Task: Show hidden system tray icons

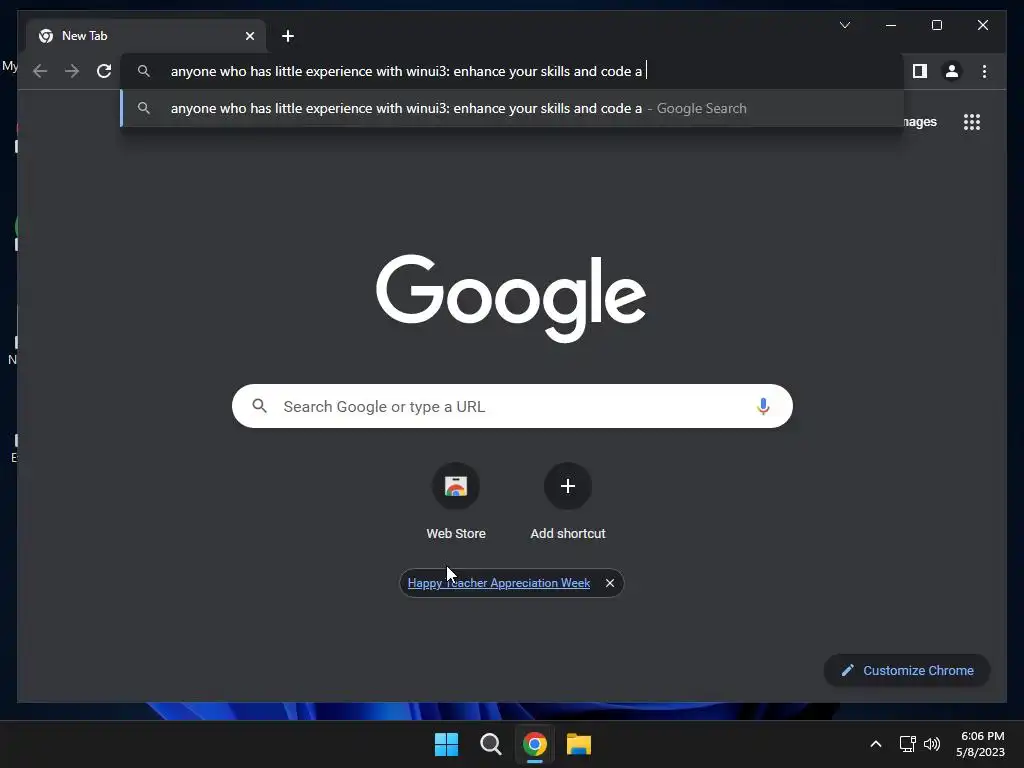Action: tap(876, 744)
